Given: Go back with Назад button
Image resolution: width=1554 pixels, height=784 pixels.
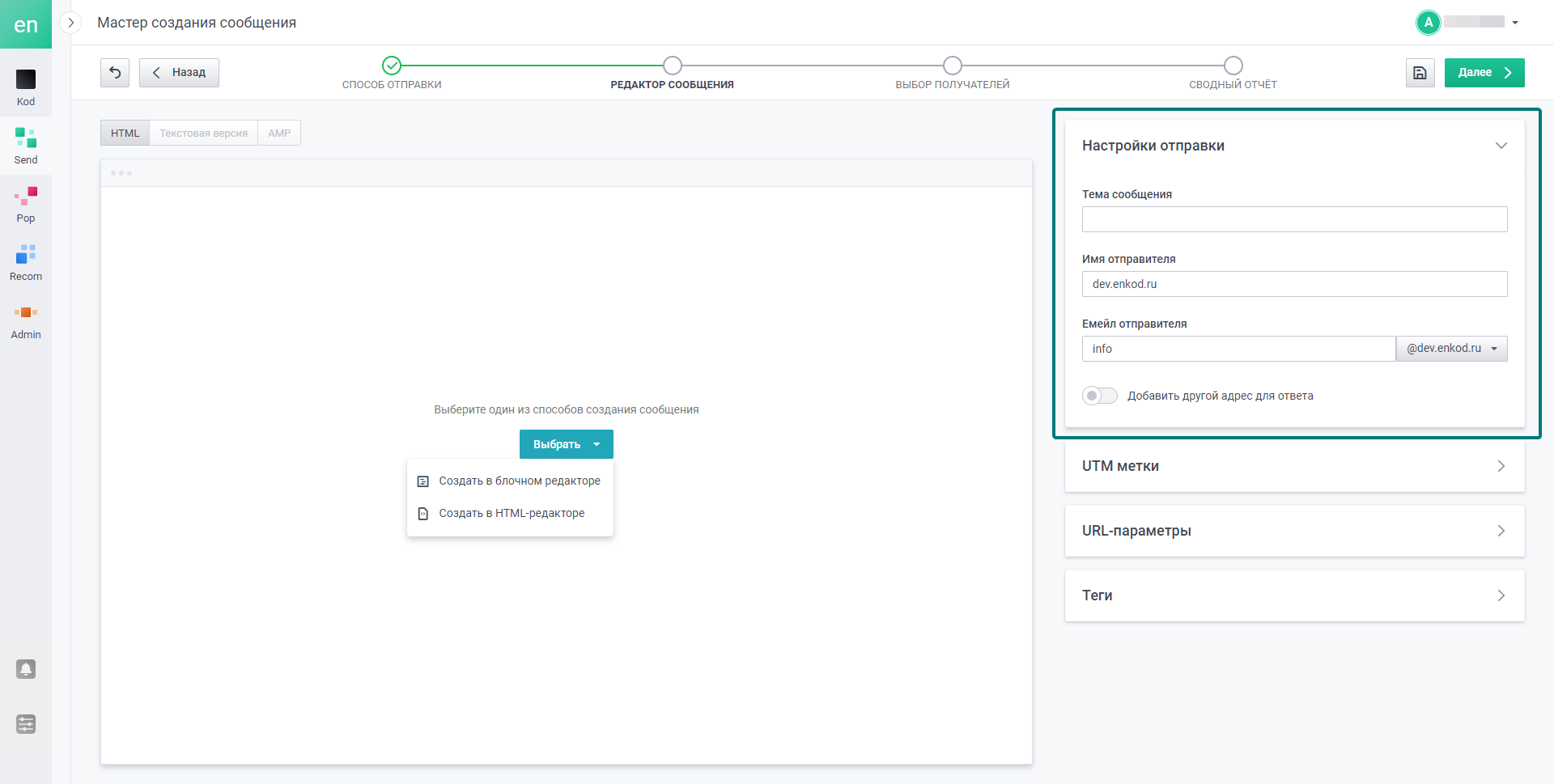Looking at the screenshot, I should [179, 73].
